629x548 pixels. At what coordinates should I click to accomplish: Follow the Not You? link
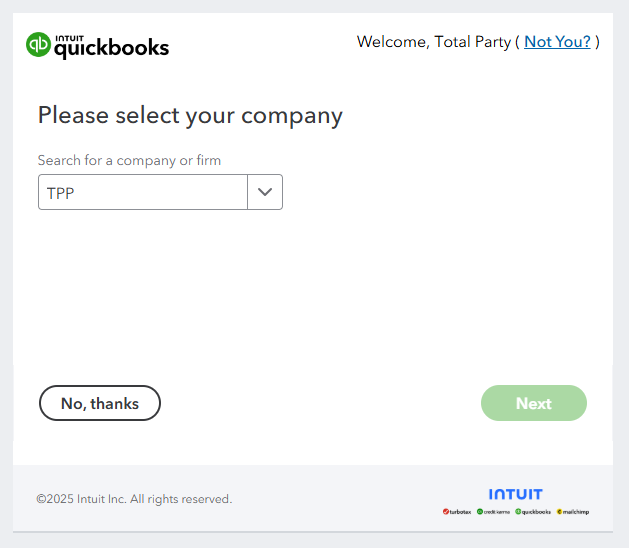point(557,42)
